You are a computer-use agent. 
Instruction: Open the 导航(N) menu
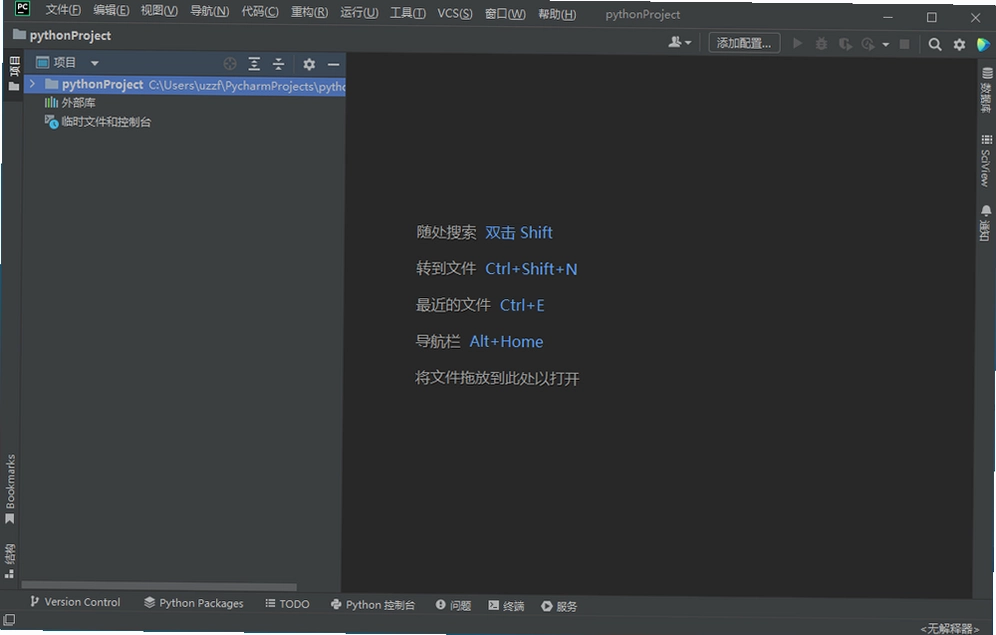pos(210,11)
